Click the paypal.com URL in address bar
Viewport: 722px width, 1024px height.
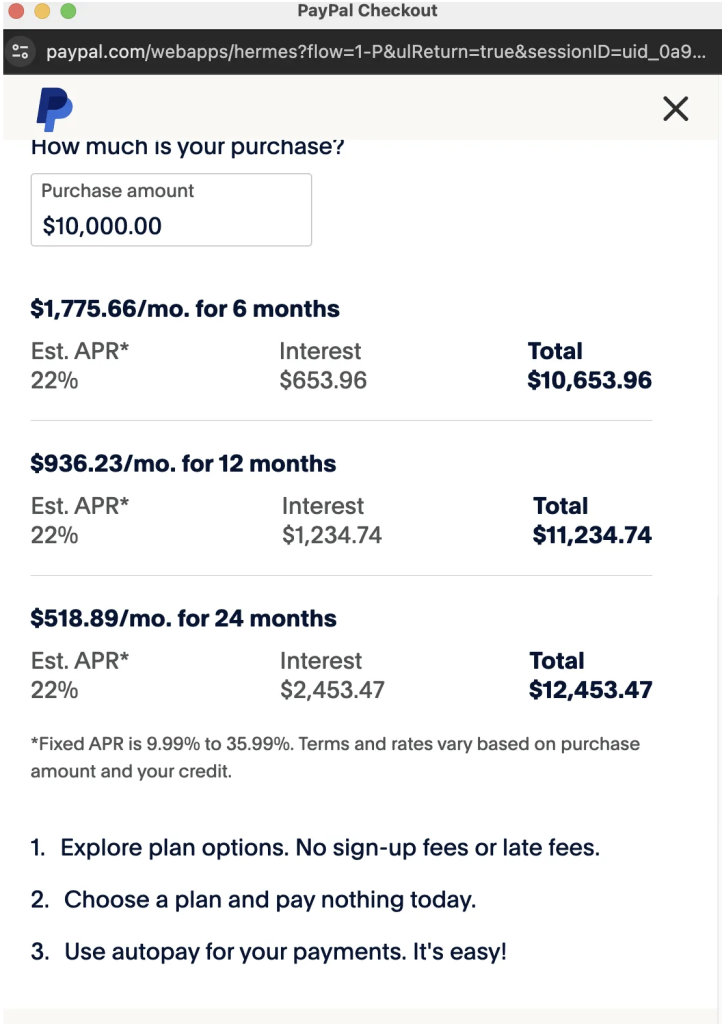click(376, 52)
